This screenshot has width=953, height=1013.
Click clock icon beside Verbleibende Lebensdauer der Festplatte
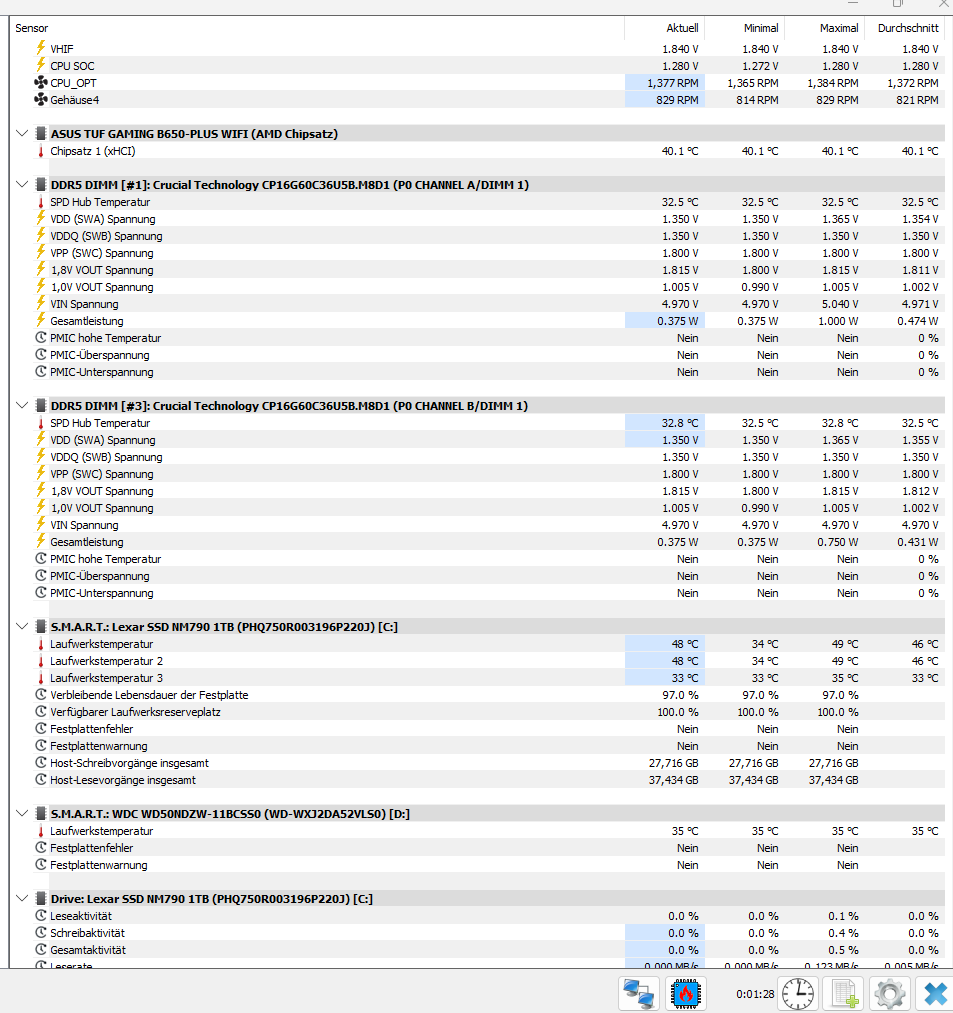(41, 694)
